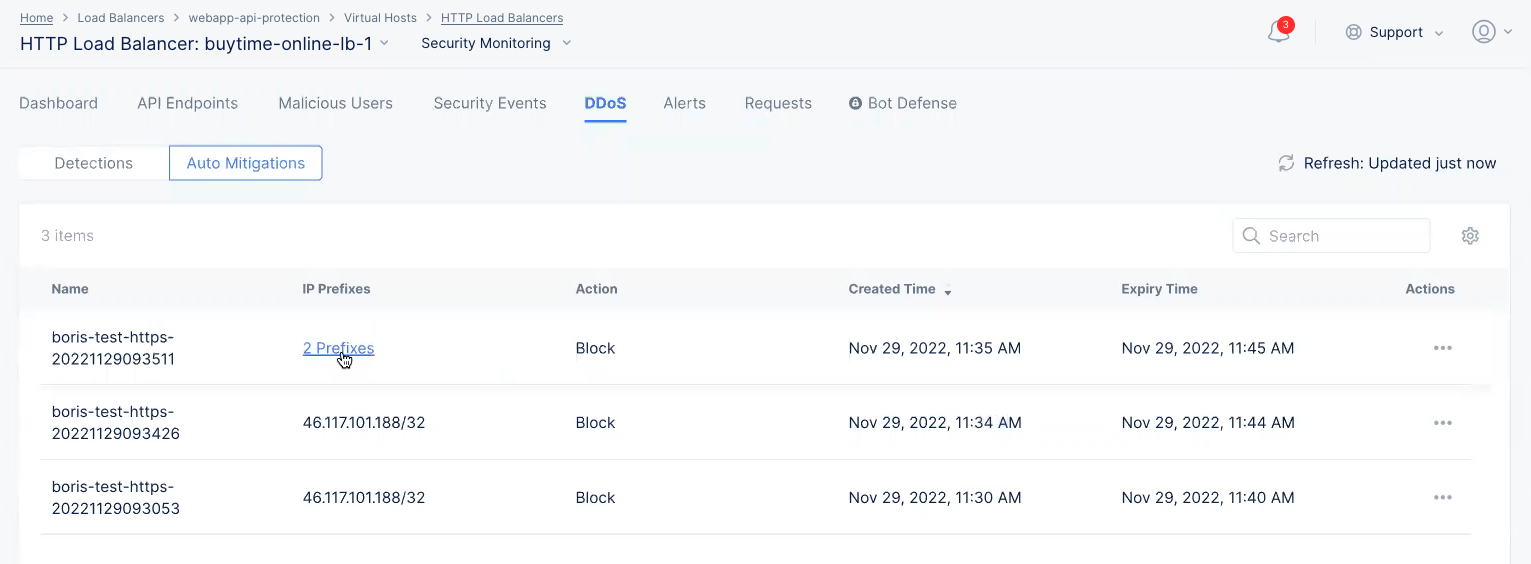Click the Search input field

click(x=1340, y=236)
